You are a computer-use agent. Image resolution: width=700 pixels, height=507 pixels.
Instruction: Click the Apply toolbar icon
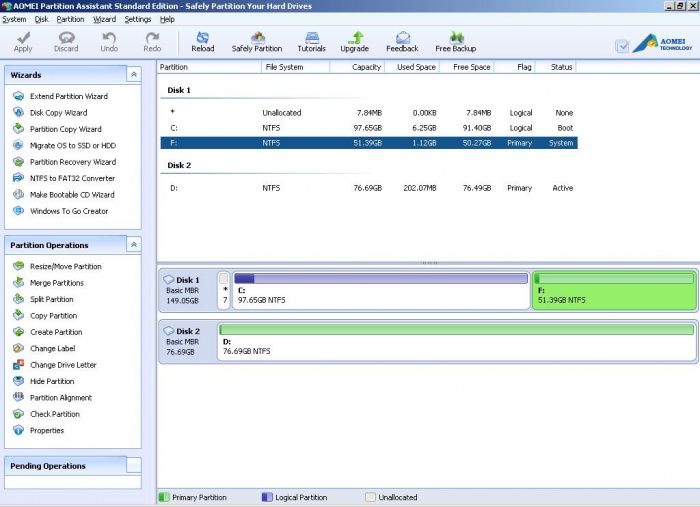(23, 40)
